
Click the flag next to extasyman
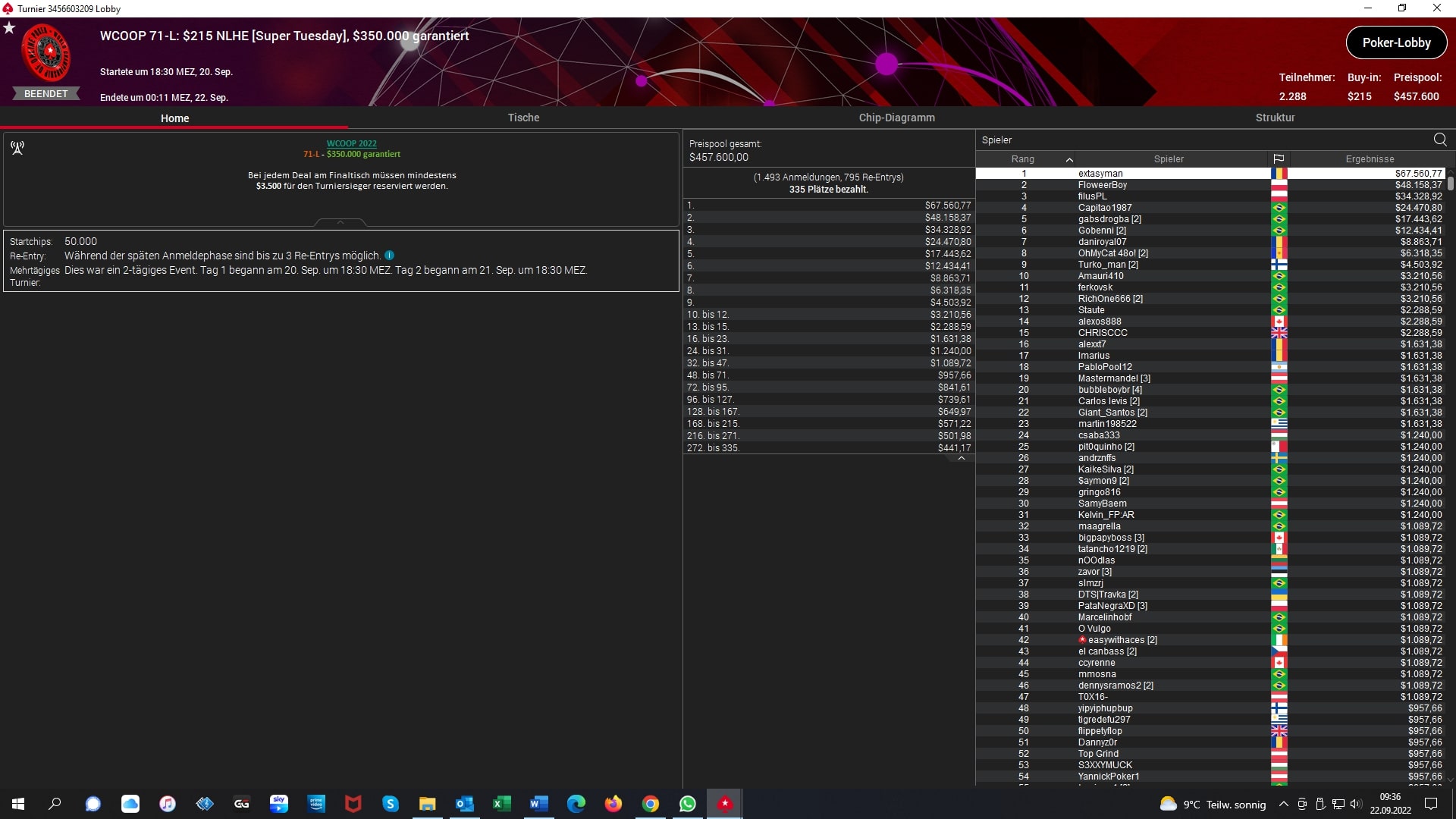click(x=1279, y=174)
